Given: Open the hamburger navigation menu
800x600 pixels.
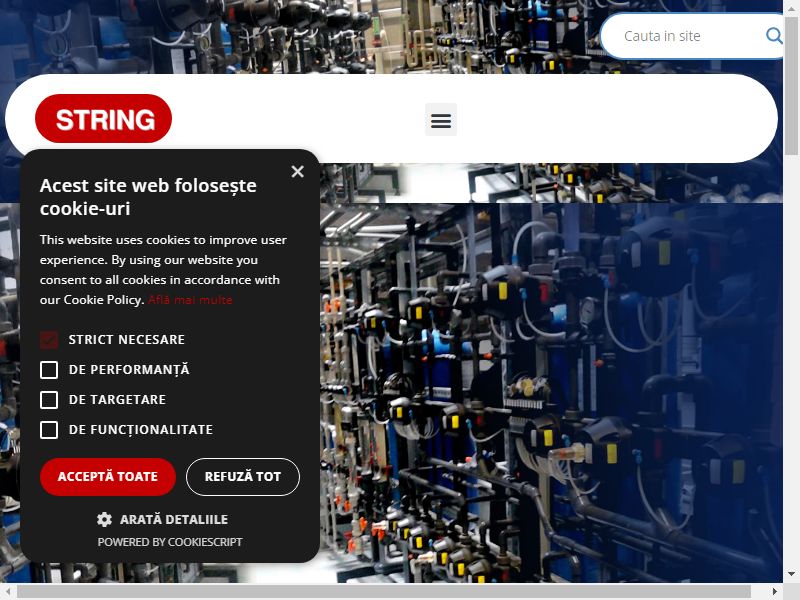Looking at the screenshot, I should pyautogui.click(x=441, y=120).
